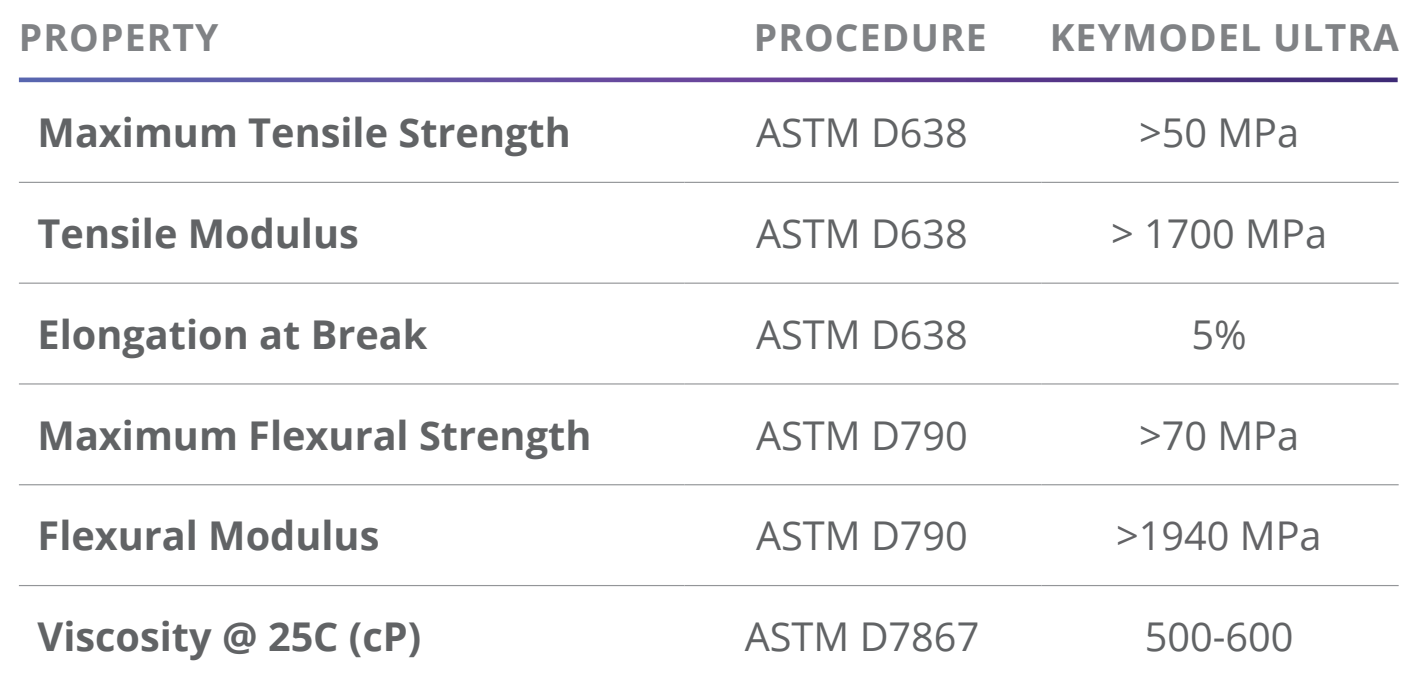Click ASTM D790 in Flexural Modulus row

tap(861, 538)
